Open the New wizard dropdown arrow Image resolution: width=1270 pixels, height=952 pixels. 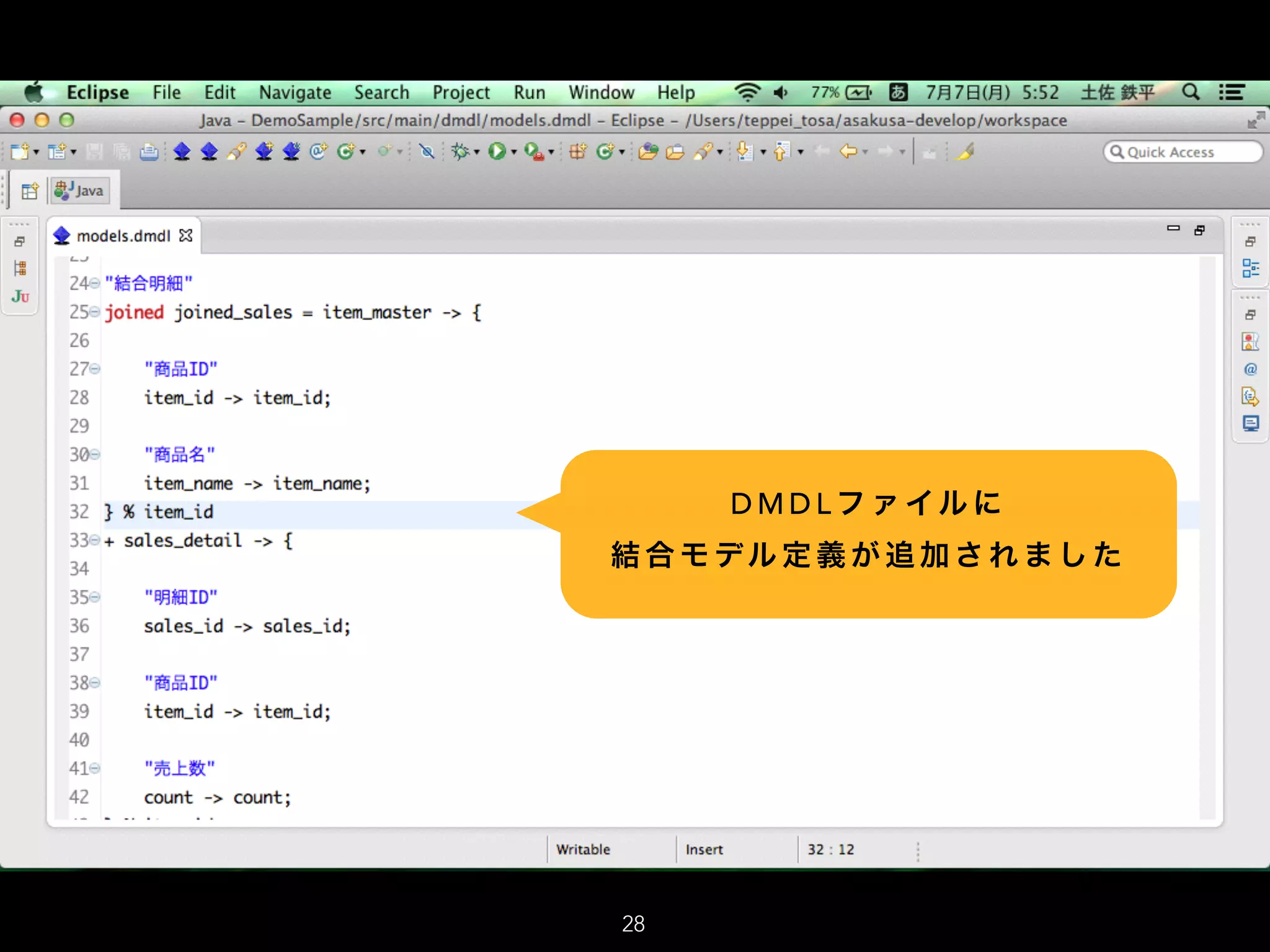click(x=36, y=152)
